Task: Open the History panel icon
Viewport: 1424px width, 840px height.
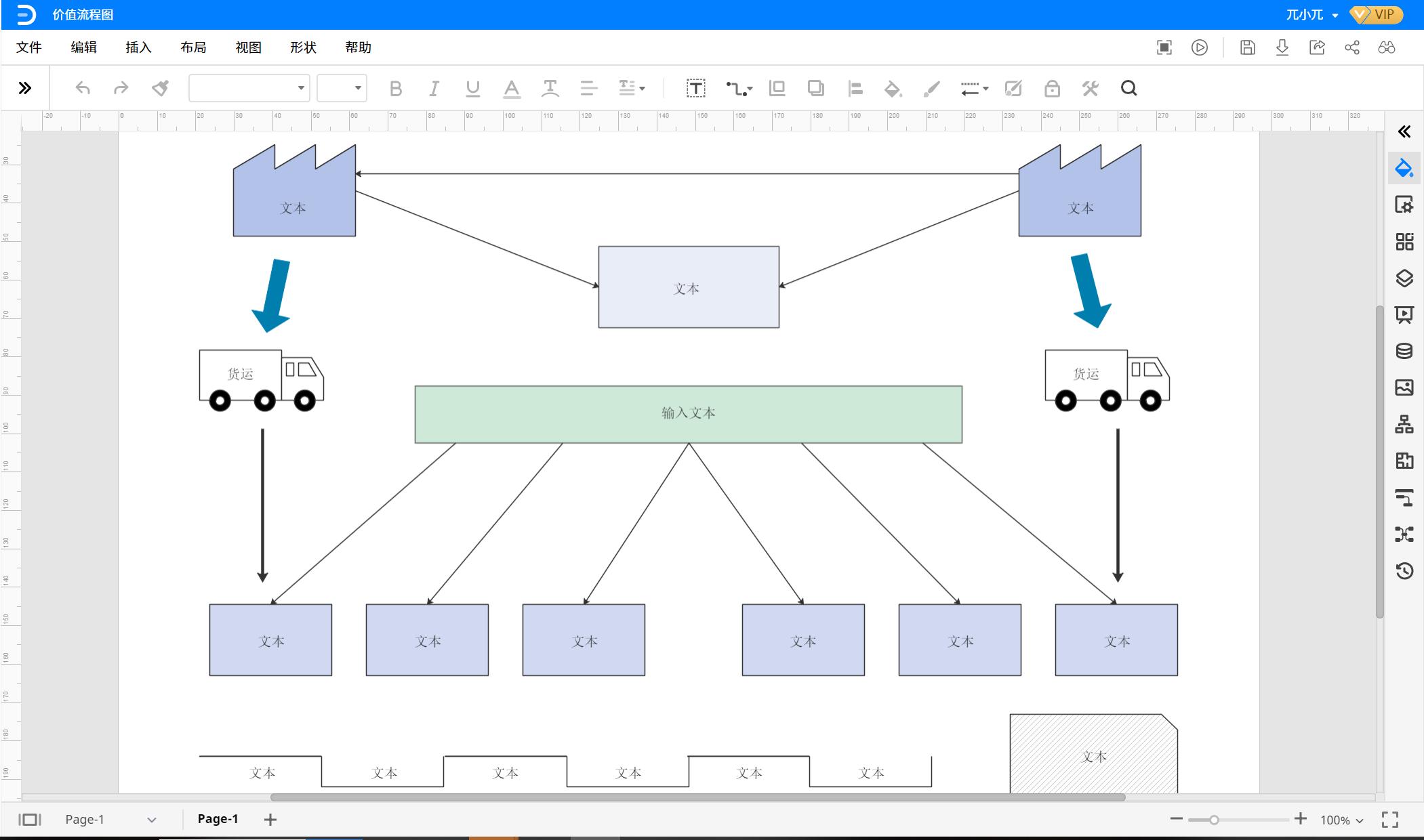Action: [x=1404, y=571]
